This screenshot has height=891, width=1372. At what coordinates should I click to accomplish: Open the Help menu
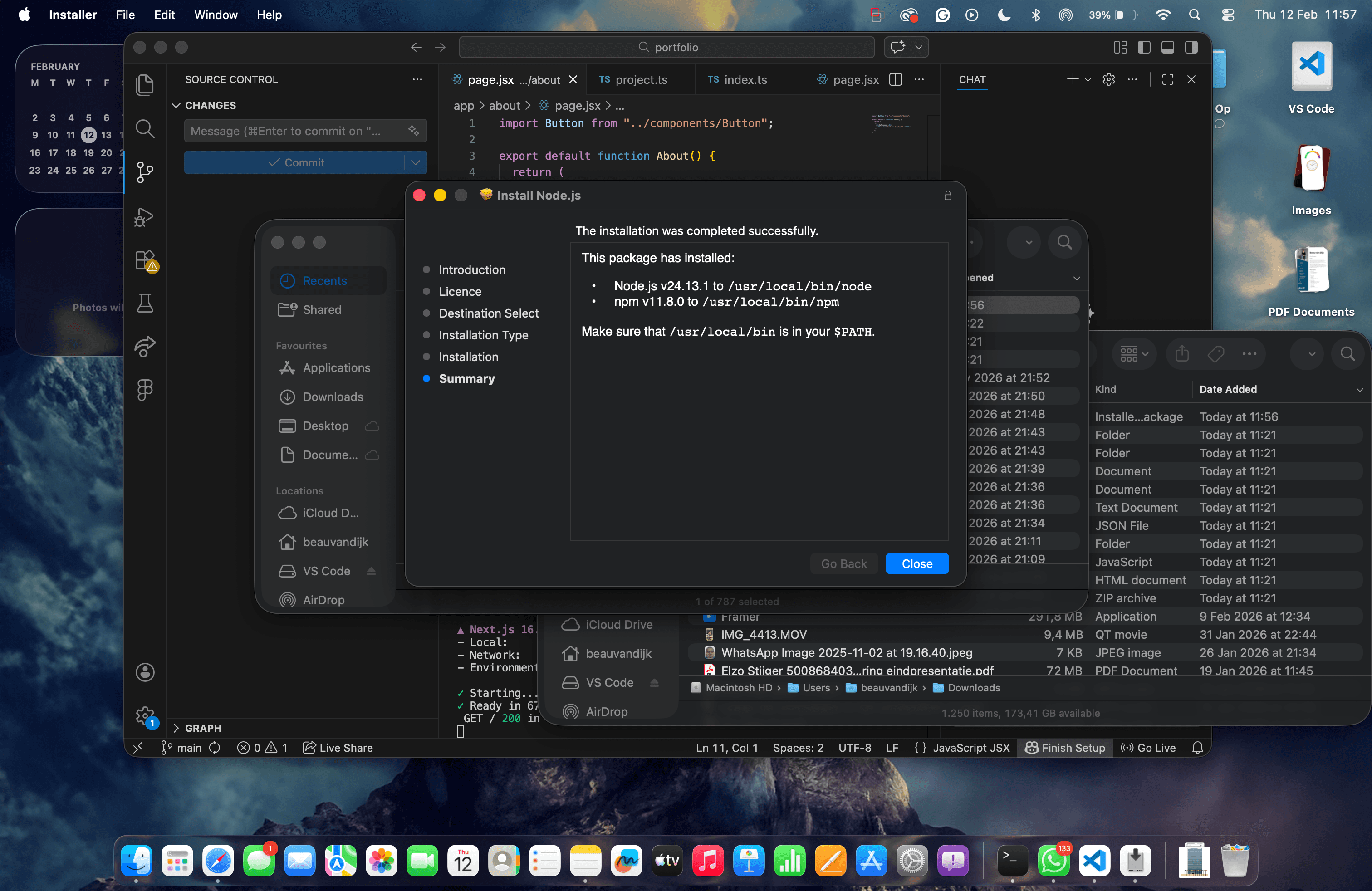(269, 15)
